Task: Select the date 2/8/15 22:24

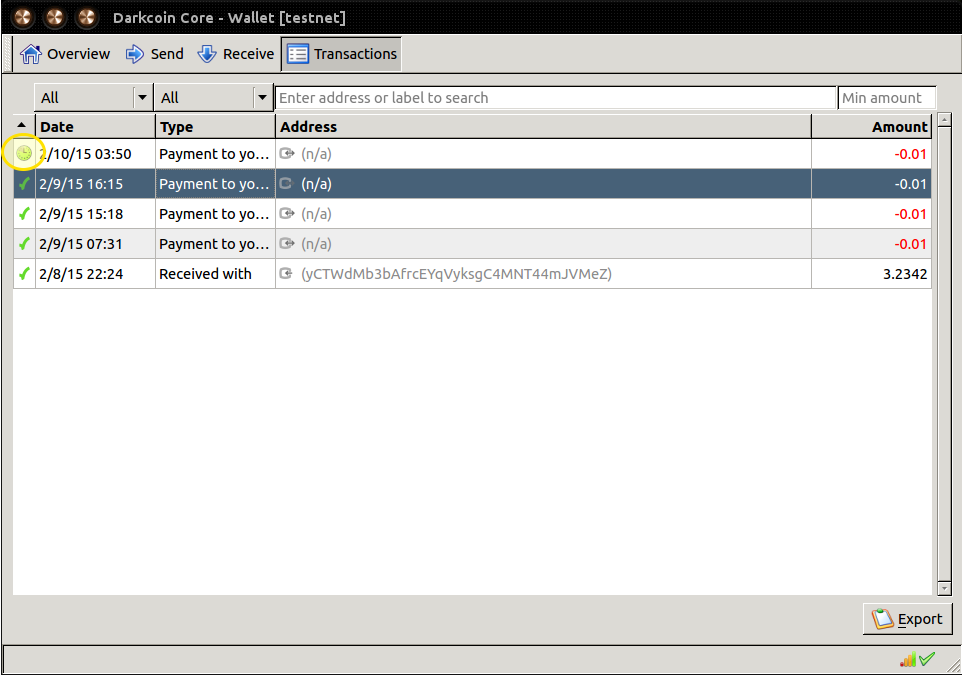Action: tap(81, 274)
